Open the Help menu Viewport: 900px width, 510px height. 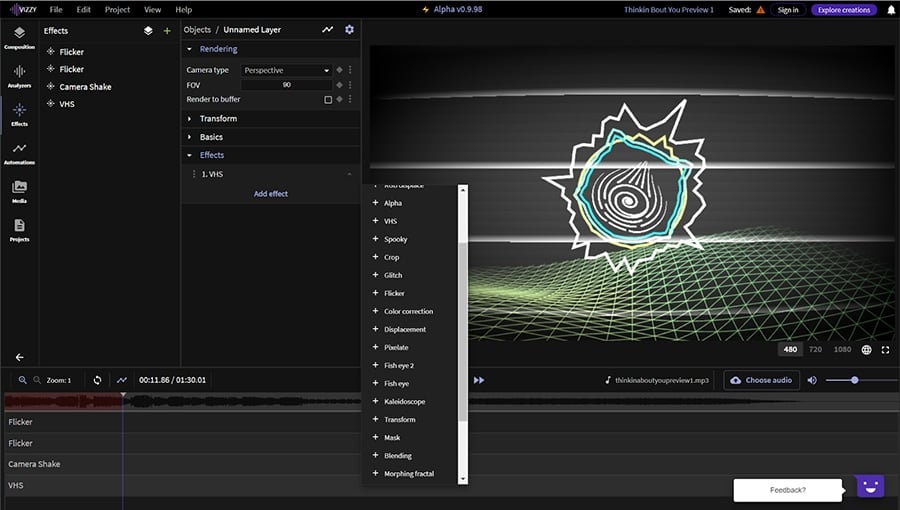[184, 10]
